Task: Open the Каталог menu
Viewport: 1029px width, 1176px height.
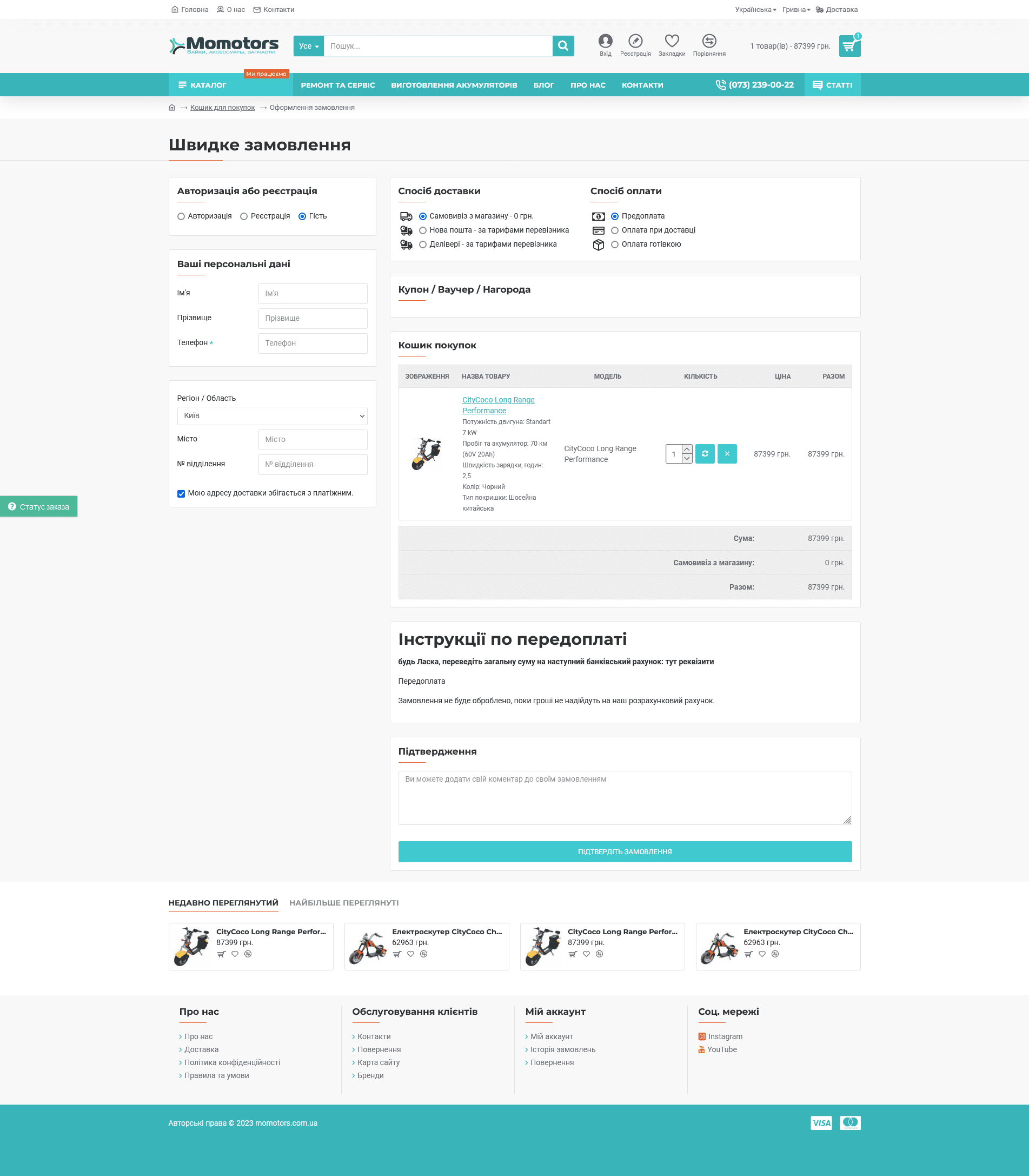Action: pyautogui.click(x=203, y=85)
